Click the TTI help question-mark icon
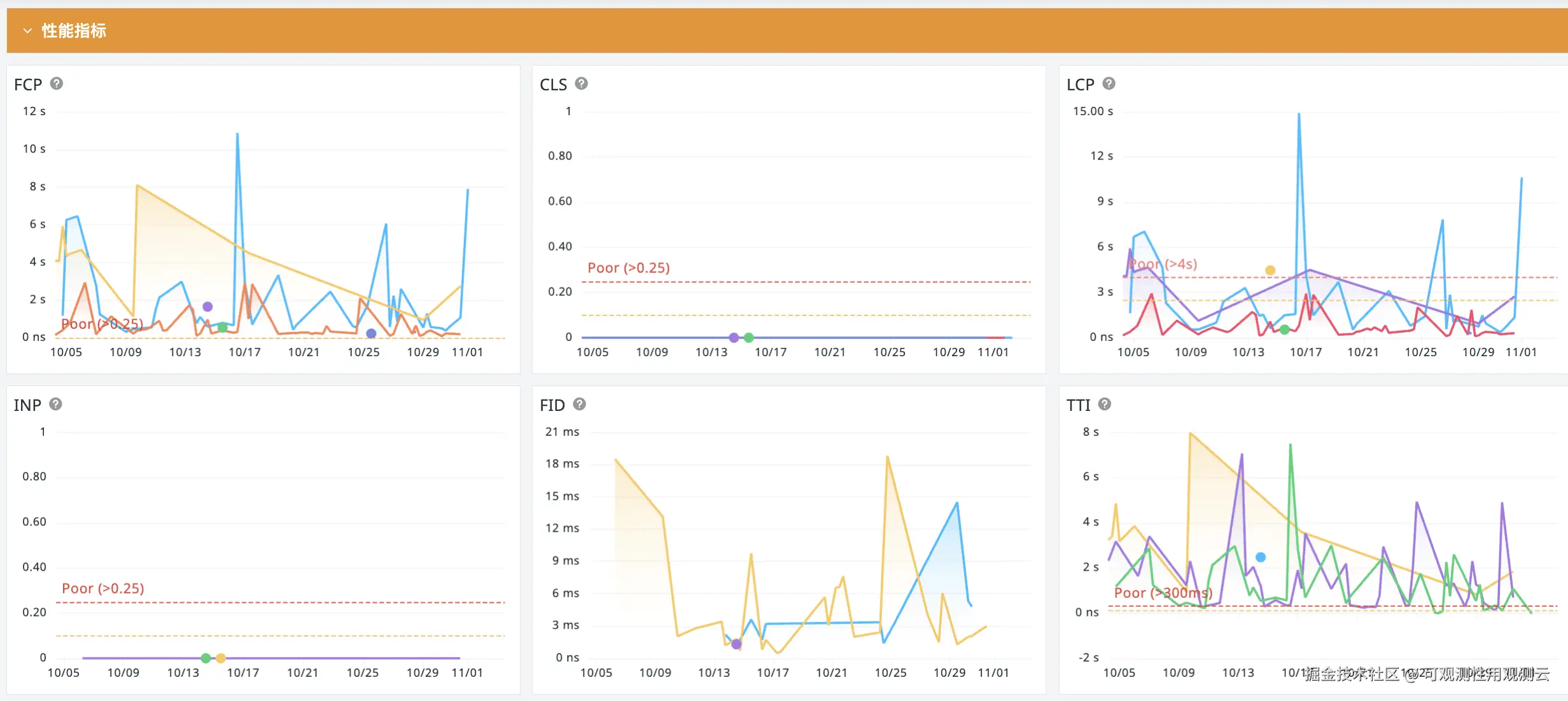Viewport: 1568px width, 701px height. [1105, 404]
